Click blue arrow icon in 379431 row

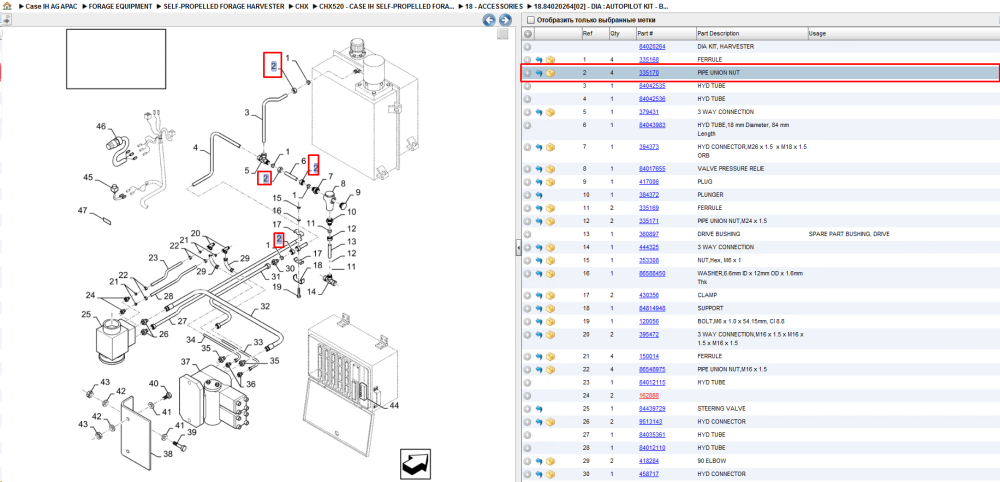[x=539, y=112]
